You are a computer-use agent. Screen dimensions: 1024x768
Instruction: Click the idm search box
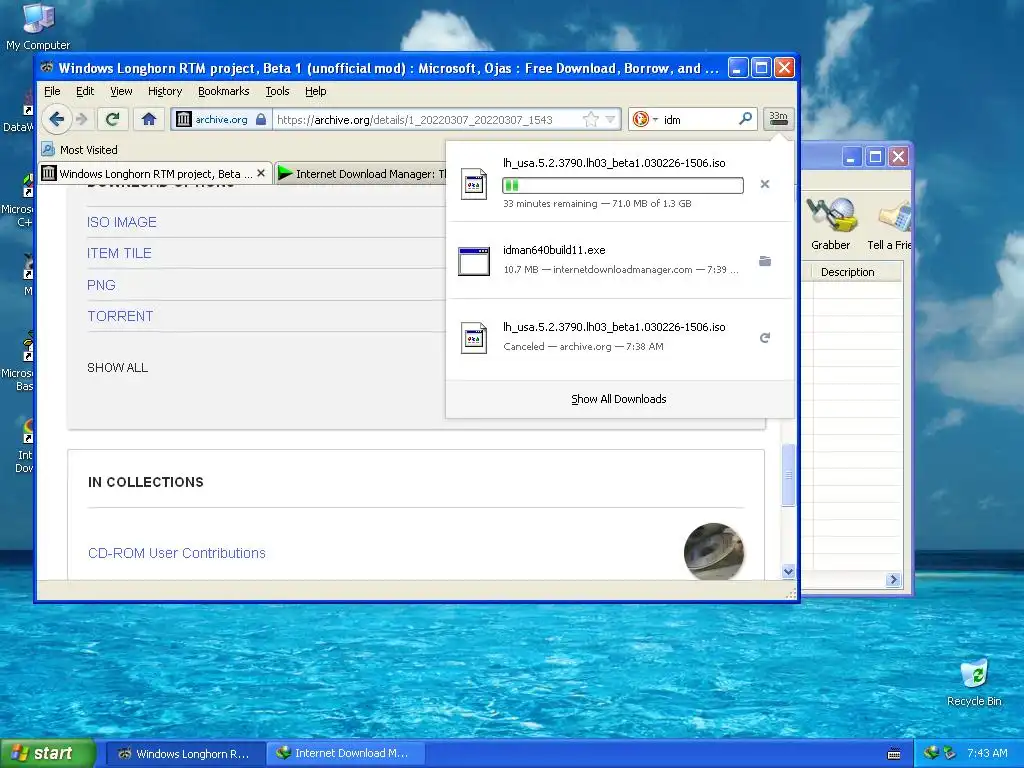tap(699, 120)
